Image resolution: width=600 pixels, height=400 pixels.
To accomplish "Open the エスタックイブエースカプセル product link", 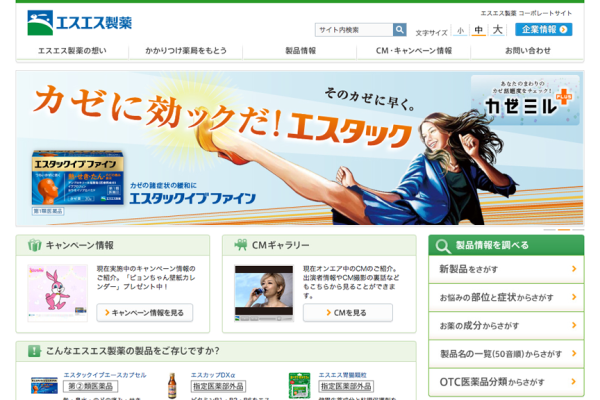I will [x=105, y=375].
